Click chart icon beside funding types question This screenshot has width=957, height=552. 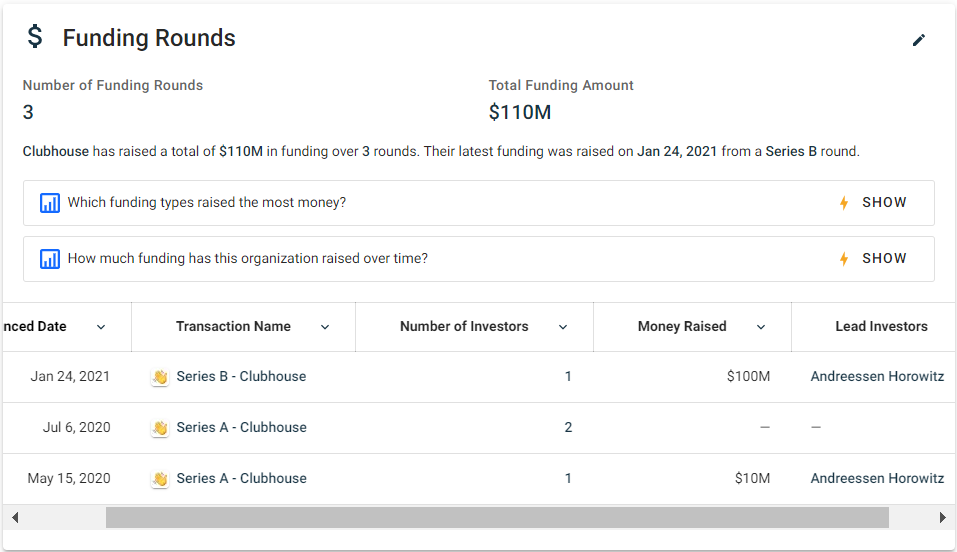[x=50, y=203]
